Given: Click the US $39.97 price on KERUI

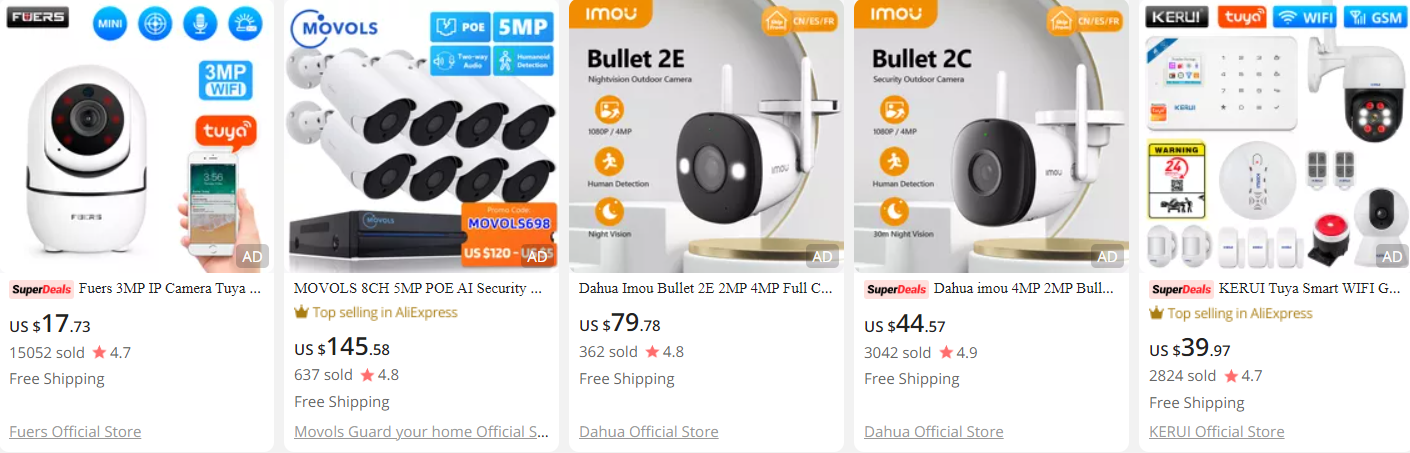Looking at the screenshot, I should [1190, 349].
